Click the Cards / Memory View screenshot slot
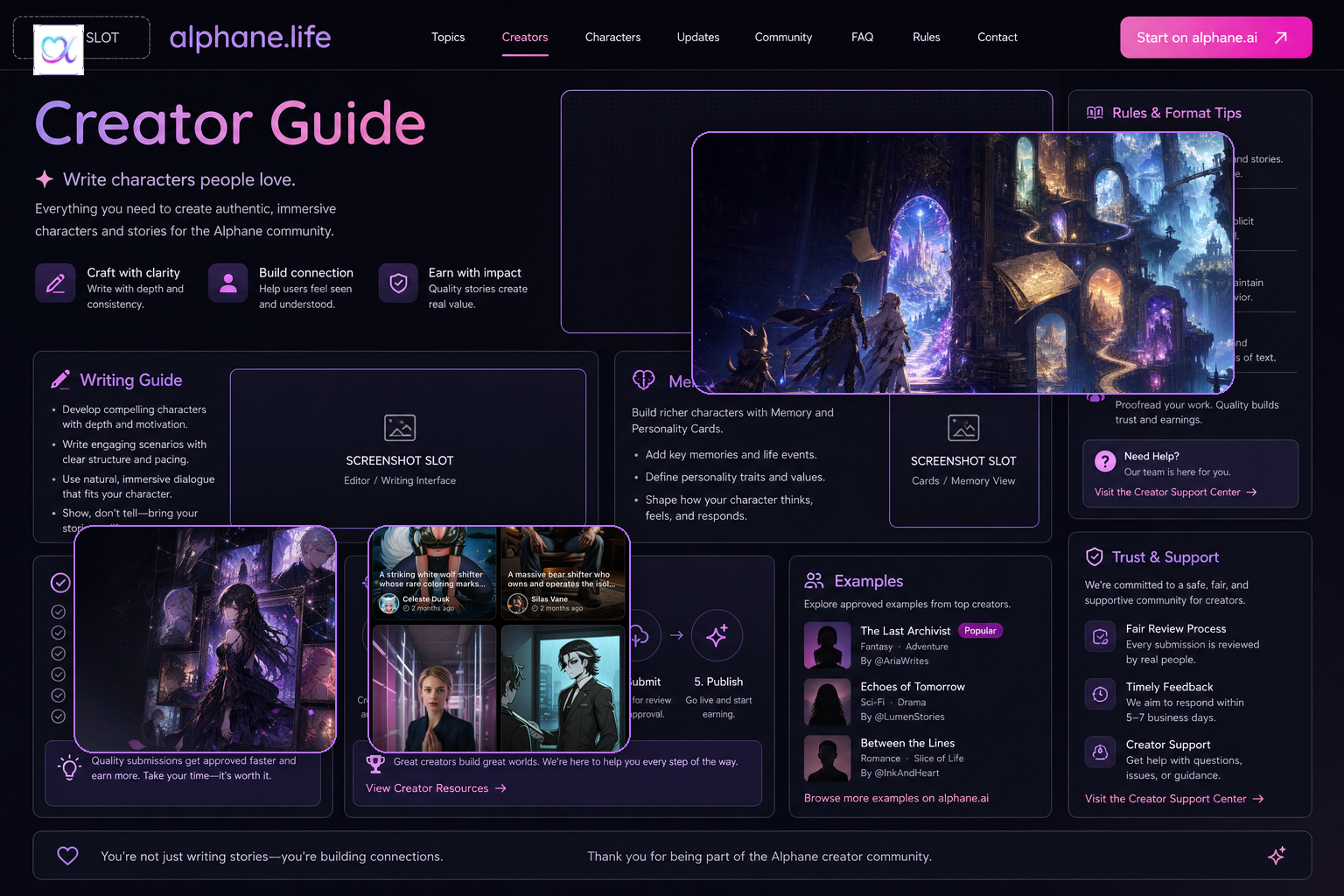The height and width of the screenshot is (896, 1344). pyautogui.click(x=963, y=459)
